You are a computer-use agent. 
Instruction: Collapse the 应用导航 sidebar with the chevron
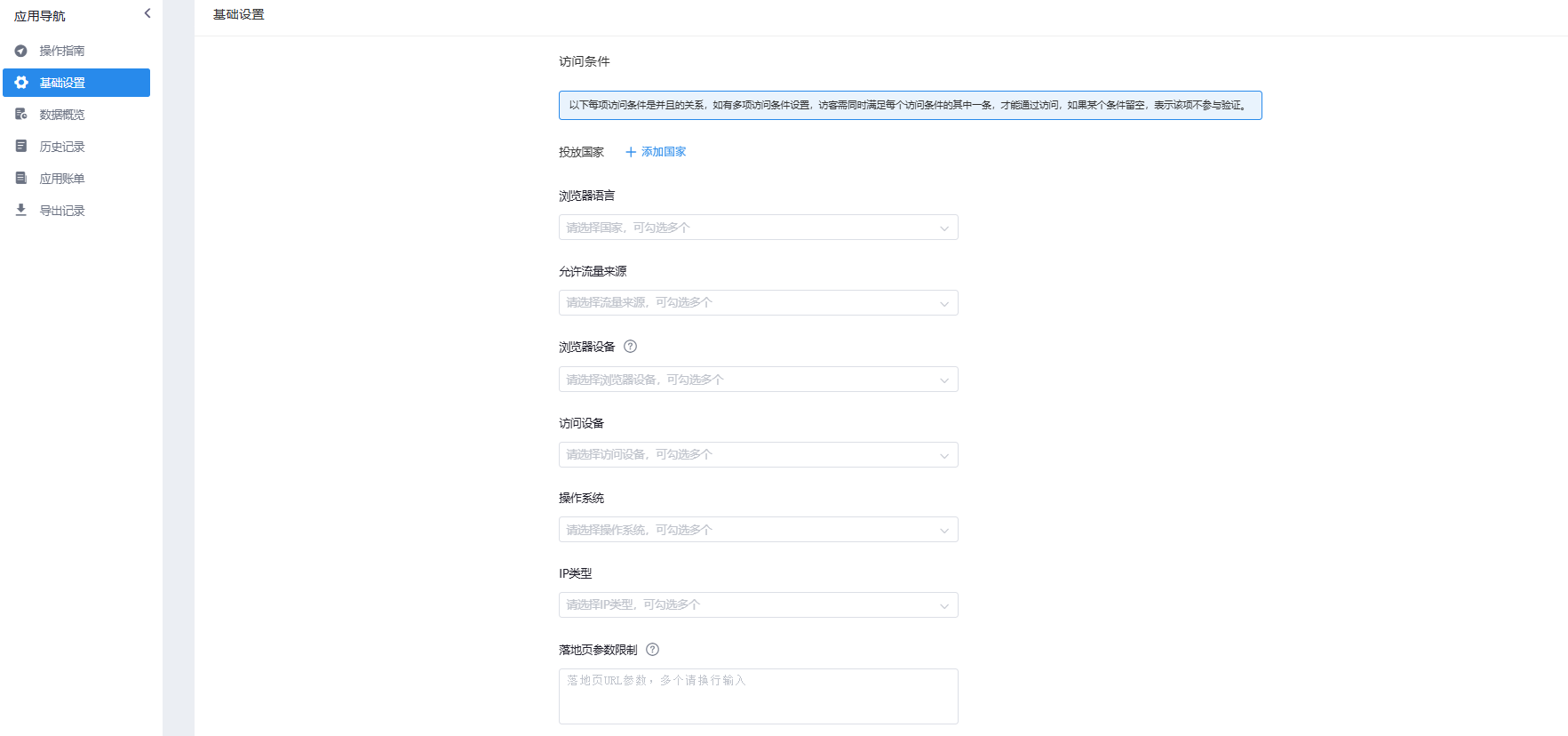pyautogui.click(x=147, y=13)
